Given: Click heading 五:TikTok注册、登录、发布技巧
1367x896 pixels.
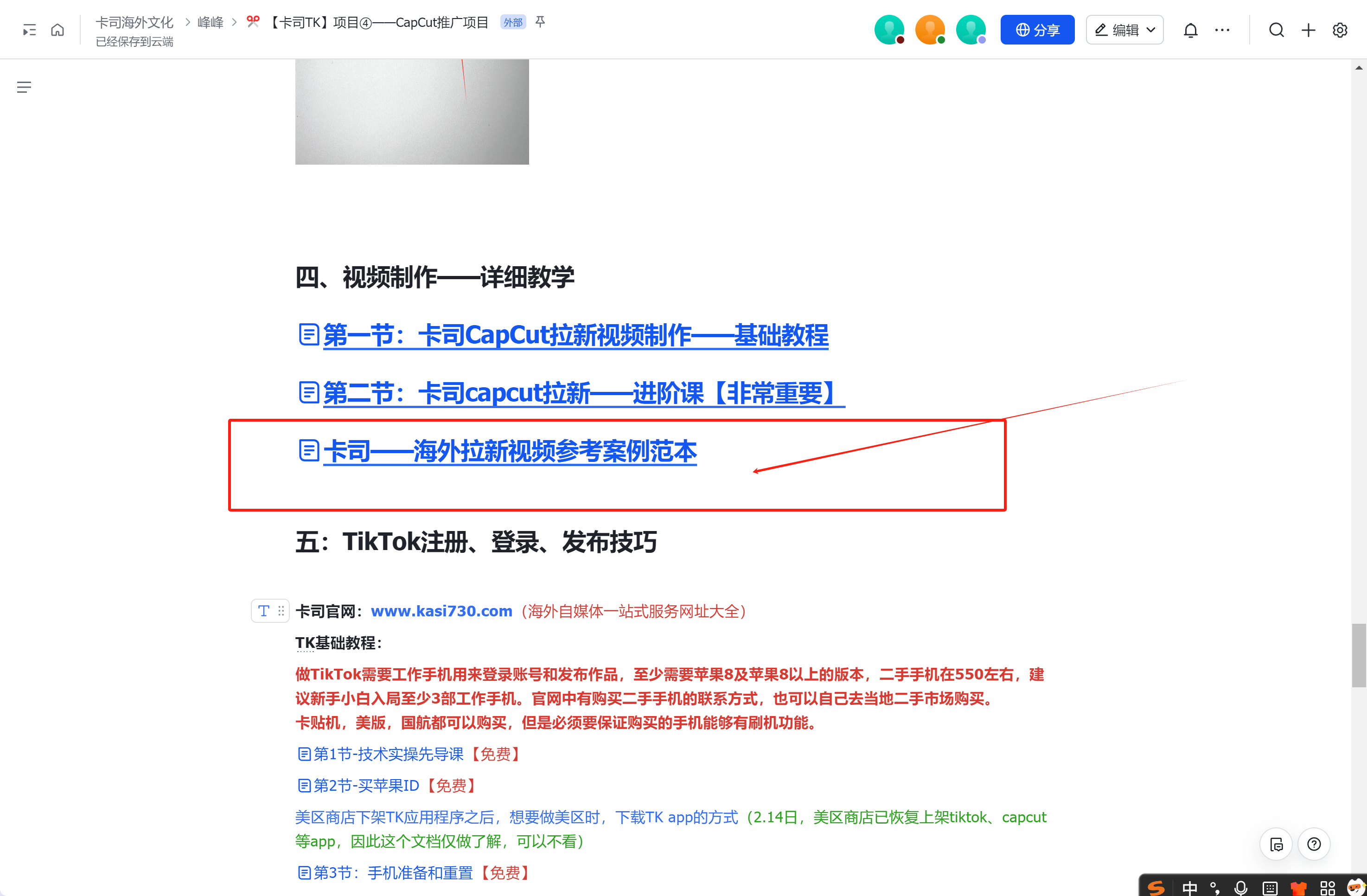Looking at the screenshot, I should tap(476, 542).
